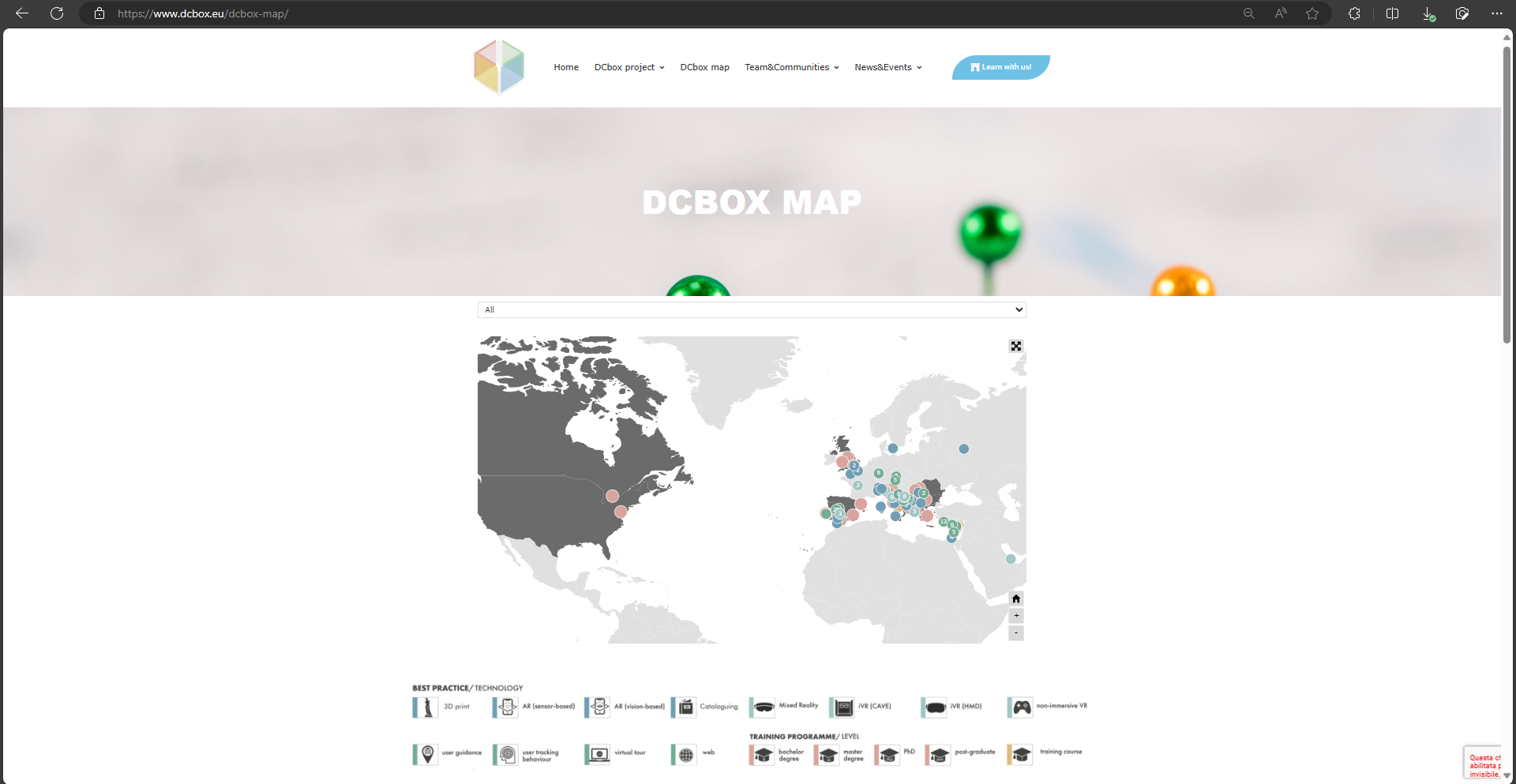Start Read aloud from address bar
Screen dimensions: 1516x784
click(1281, 13)
